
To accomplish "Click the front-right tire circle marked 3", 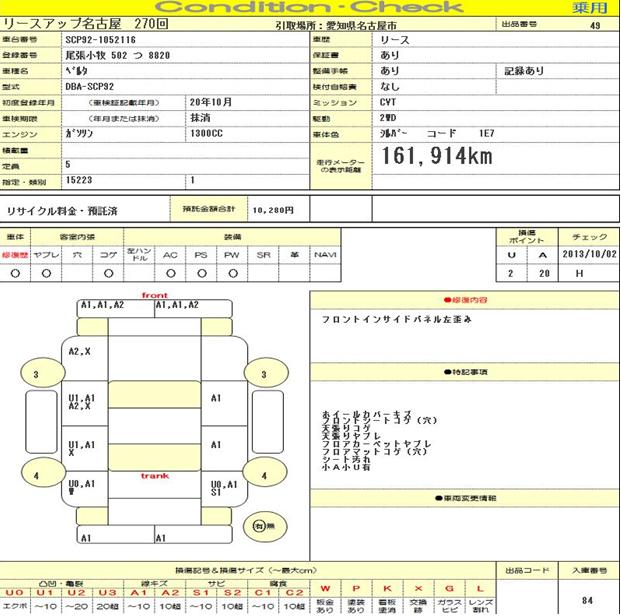I will [265, 375].
